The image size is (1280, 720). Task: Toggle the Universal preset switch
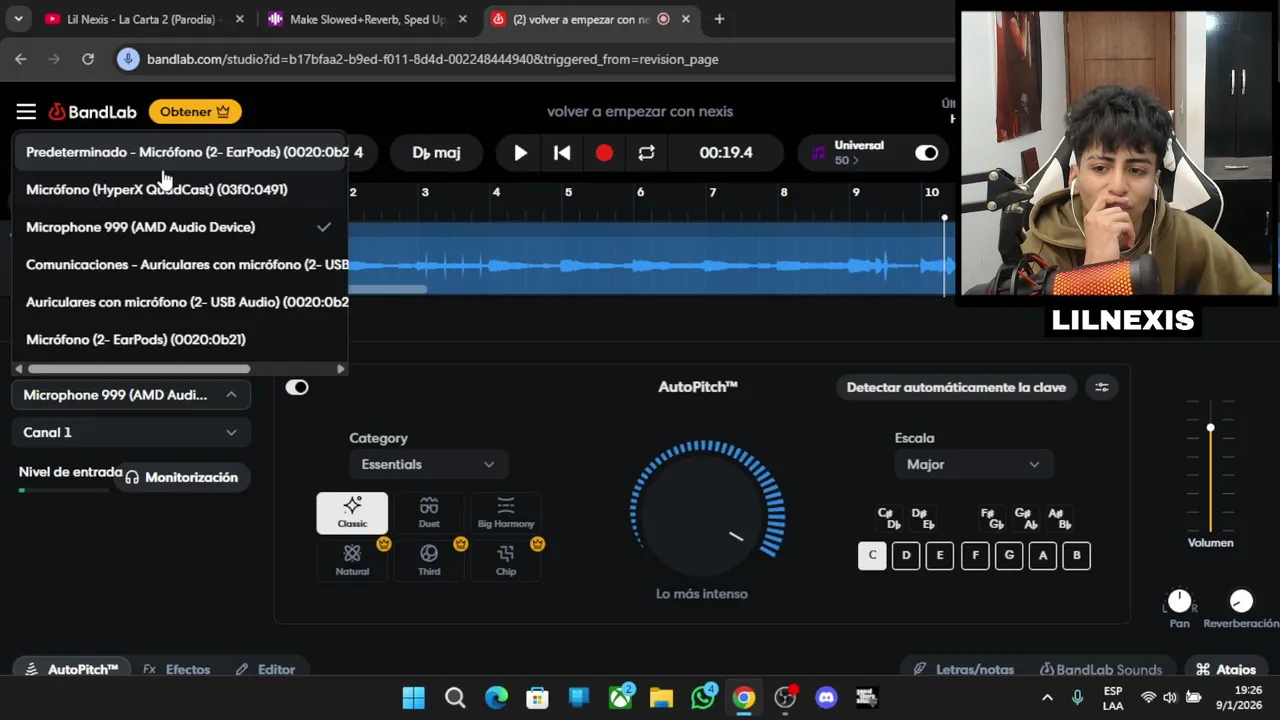927,153
